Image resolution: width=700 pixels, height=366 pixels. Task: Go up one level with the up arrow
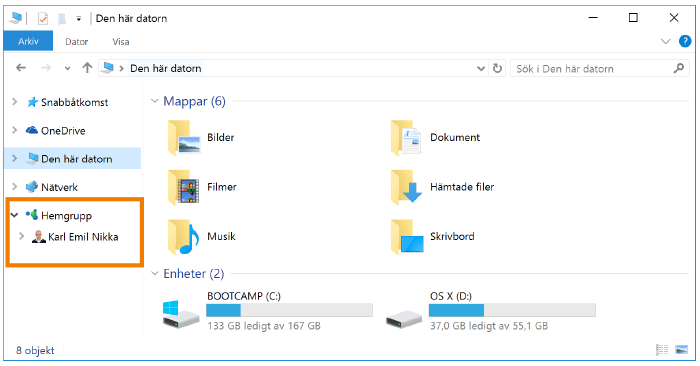pos(87,68)
